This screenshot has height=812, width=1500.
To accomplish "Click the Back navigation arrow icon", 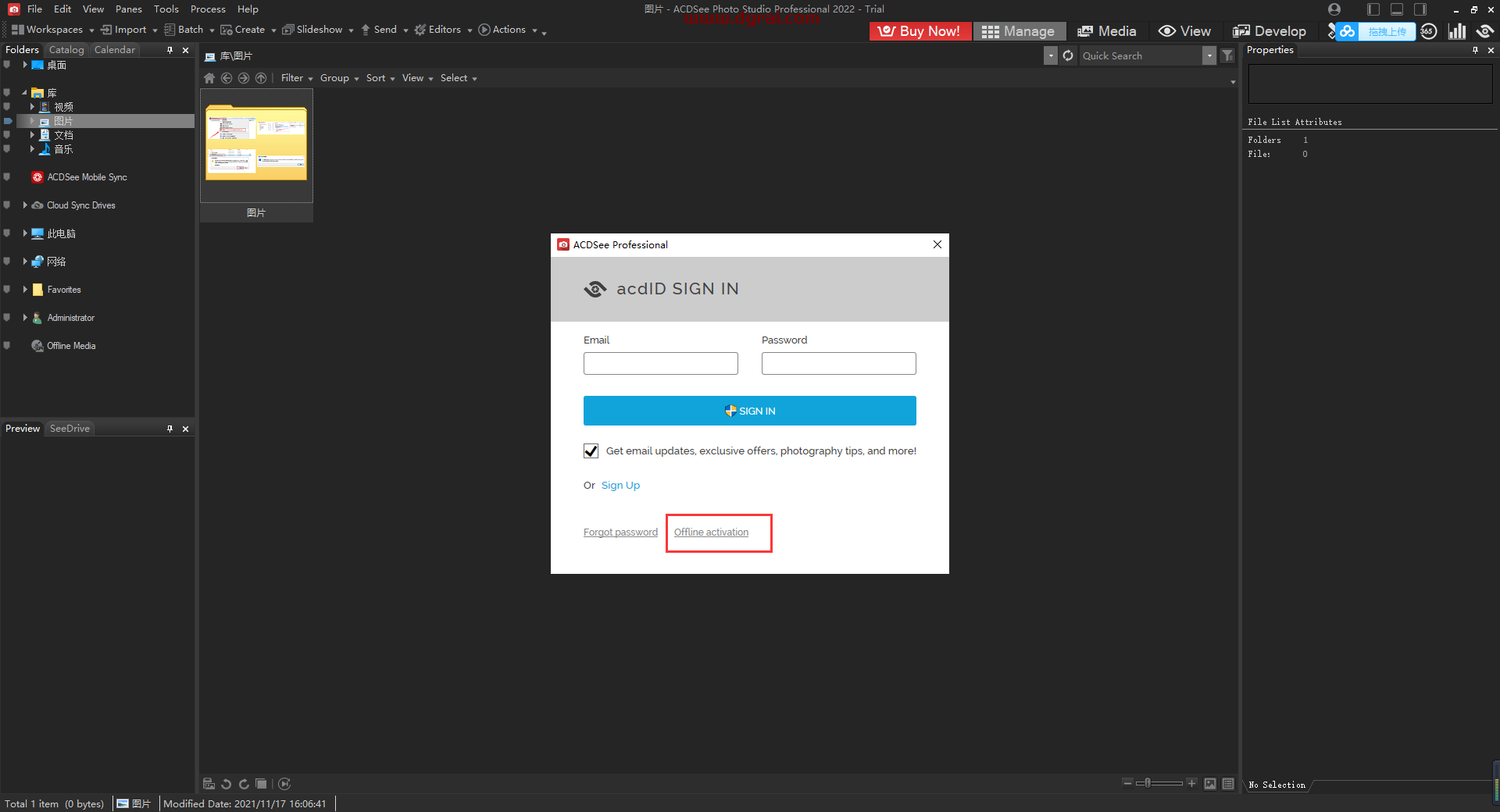I will (227, 78).
